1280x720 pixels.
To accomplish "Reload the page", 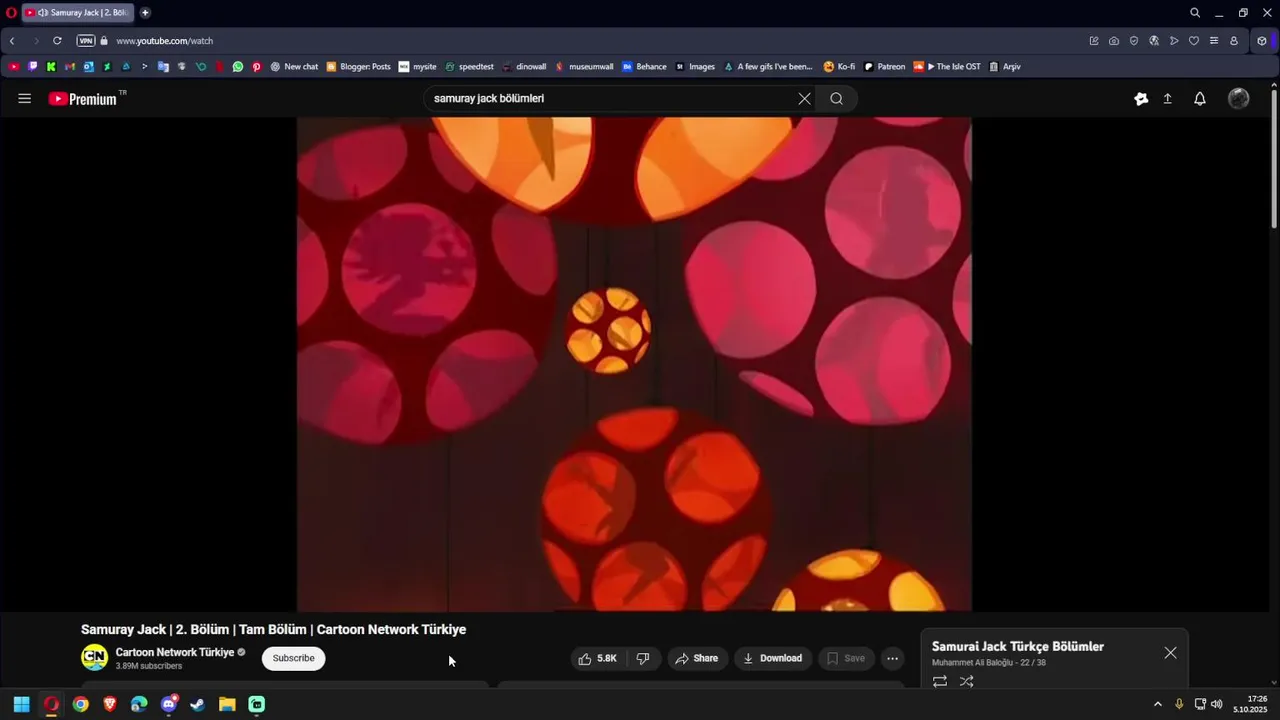I will point(57,41).
